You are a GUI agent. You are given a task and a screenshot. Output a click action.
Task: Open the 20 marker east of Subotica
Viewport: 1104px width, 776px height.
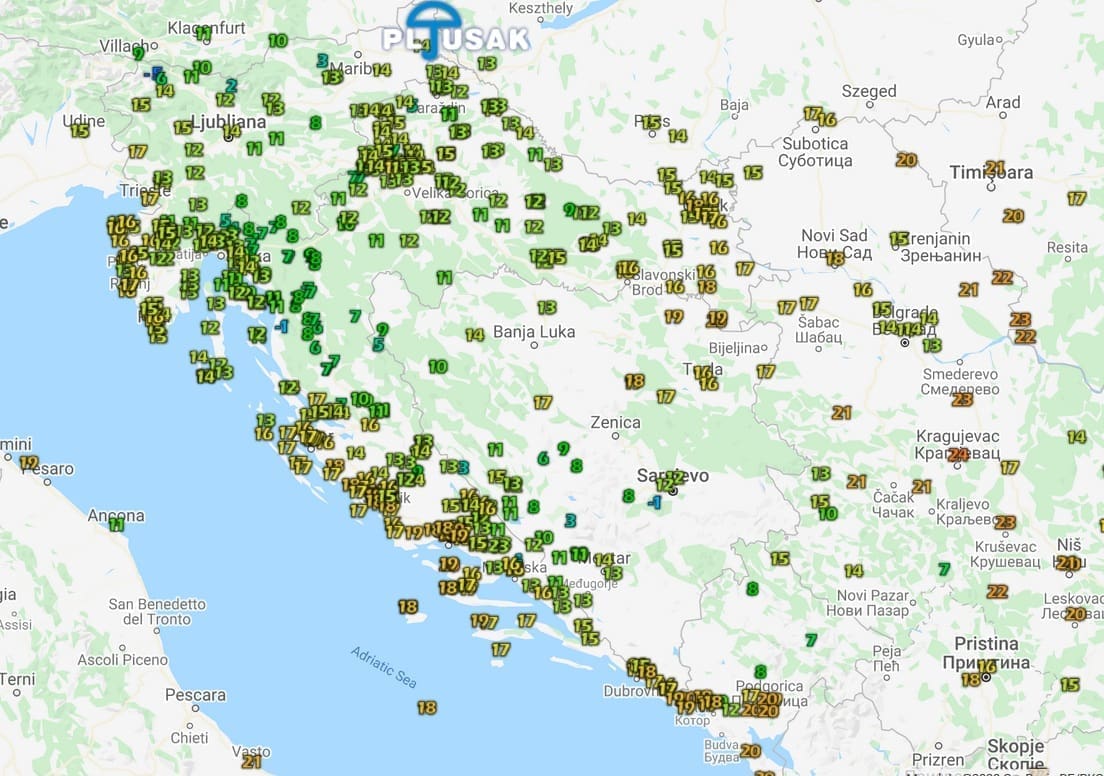(x=906, y=160)
